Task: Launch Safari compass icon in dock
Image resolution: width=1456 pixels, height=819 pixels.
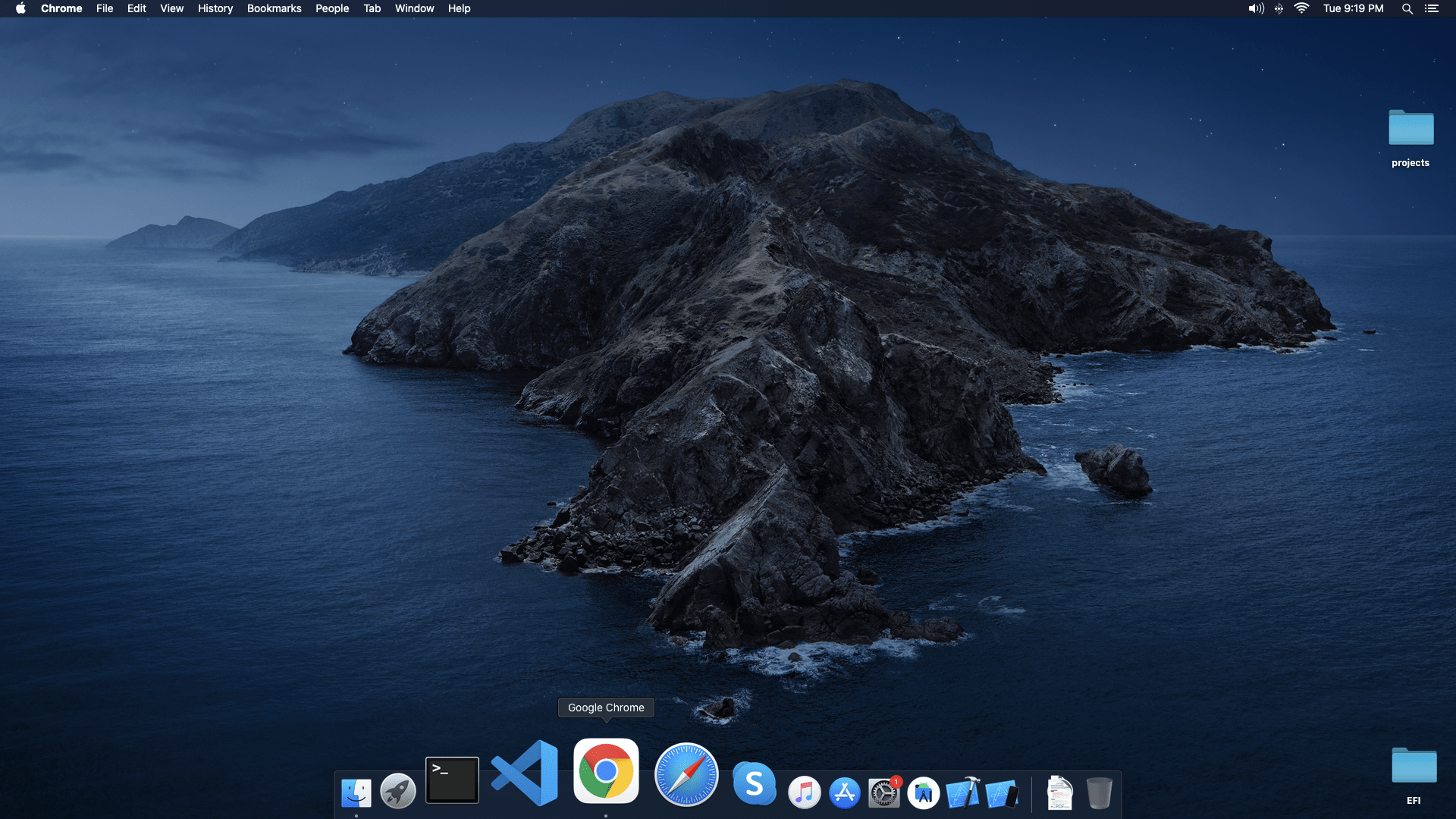Action: click(x=686, y=774)
